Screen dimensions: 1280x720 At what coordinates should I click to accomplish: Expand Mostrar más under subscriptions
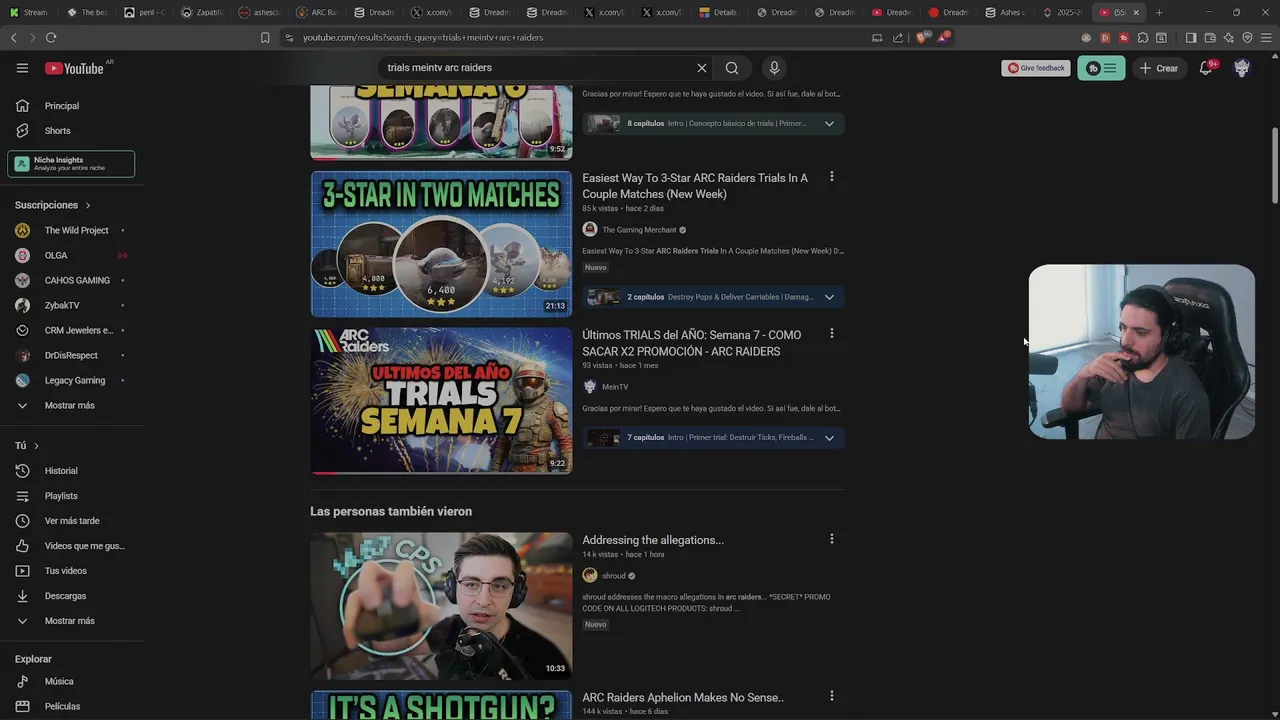(69, 405)
